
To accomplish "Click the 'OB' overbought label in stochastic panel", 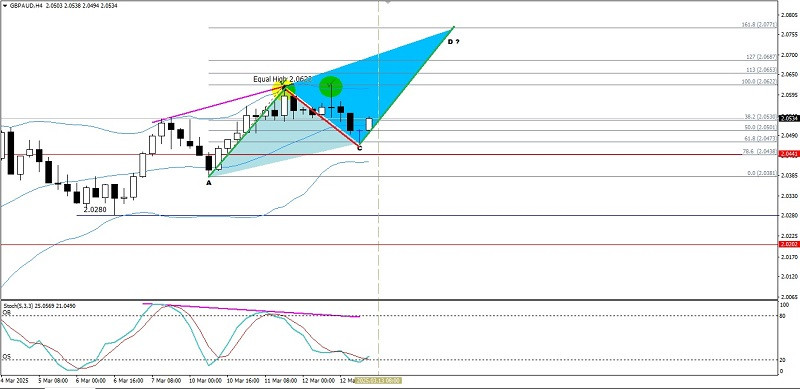I will tap(6, 312).
